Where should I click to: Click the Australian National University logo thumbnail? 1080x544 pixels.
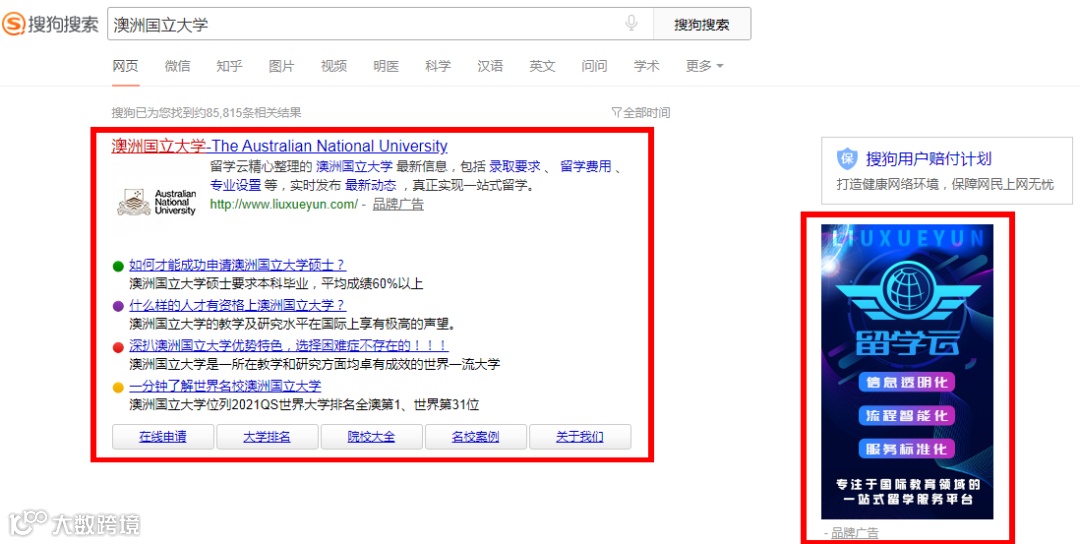(x=156, y=202)
